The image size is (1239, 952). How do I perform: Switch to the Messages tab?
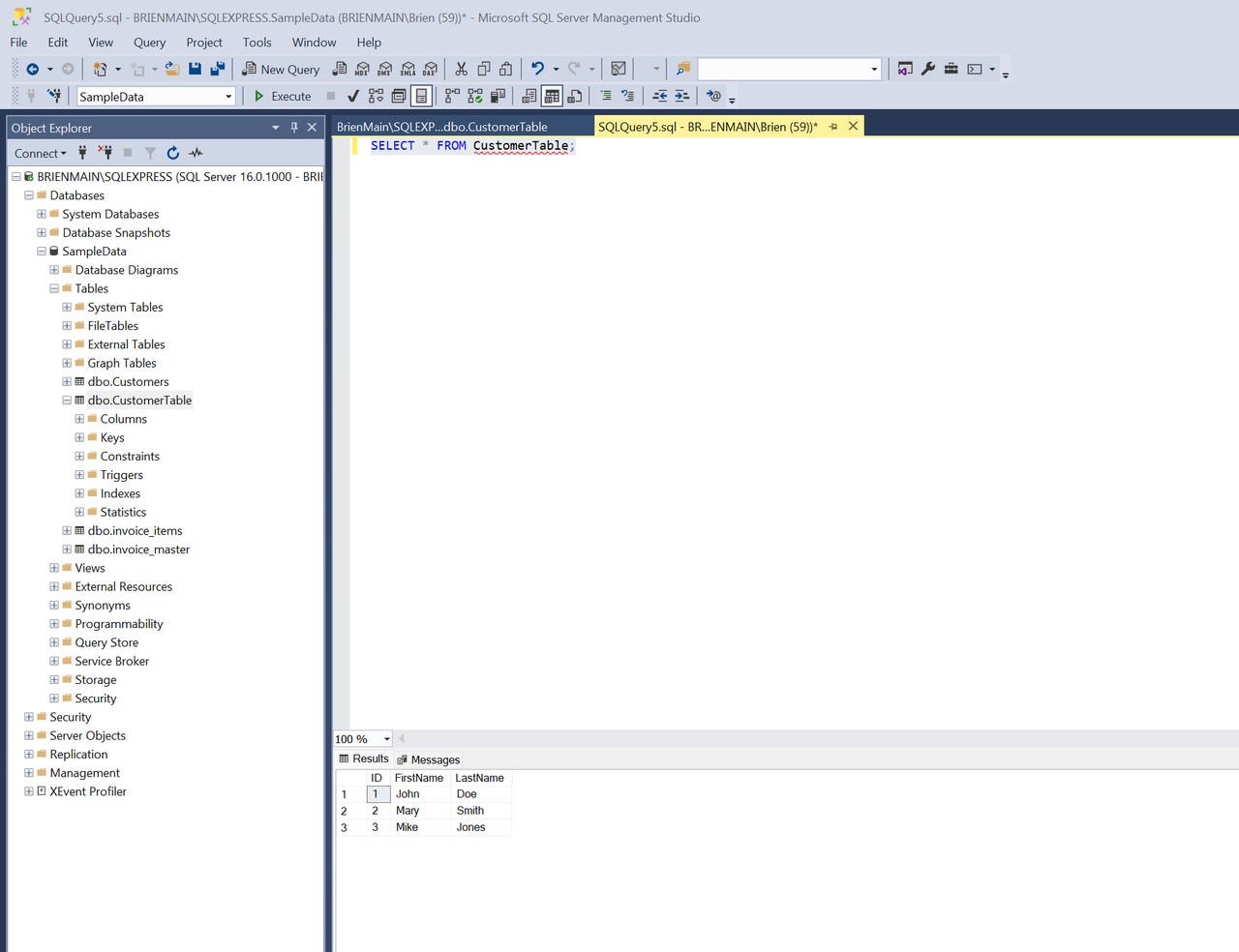(434, 759)
